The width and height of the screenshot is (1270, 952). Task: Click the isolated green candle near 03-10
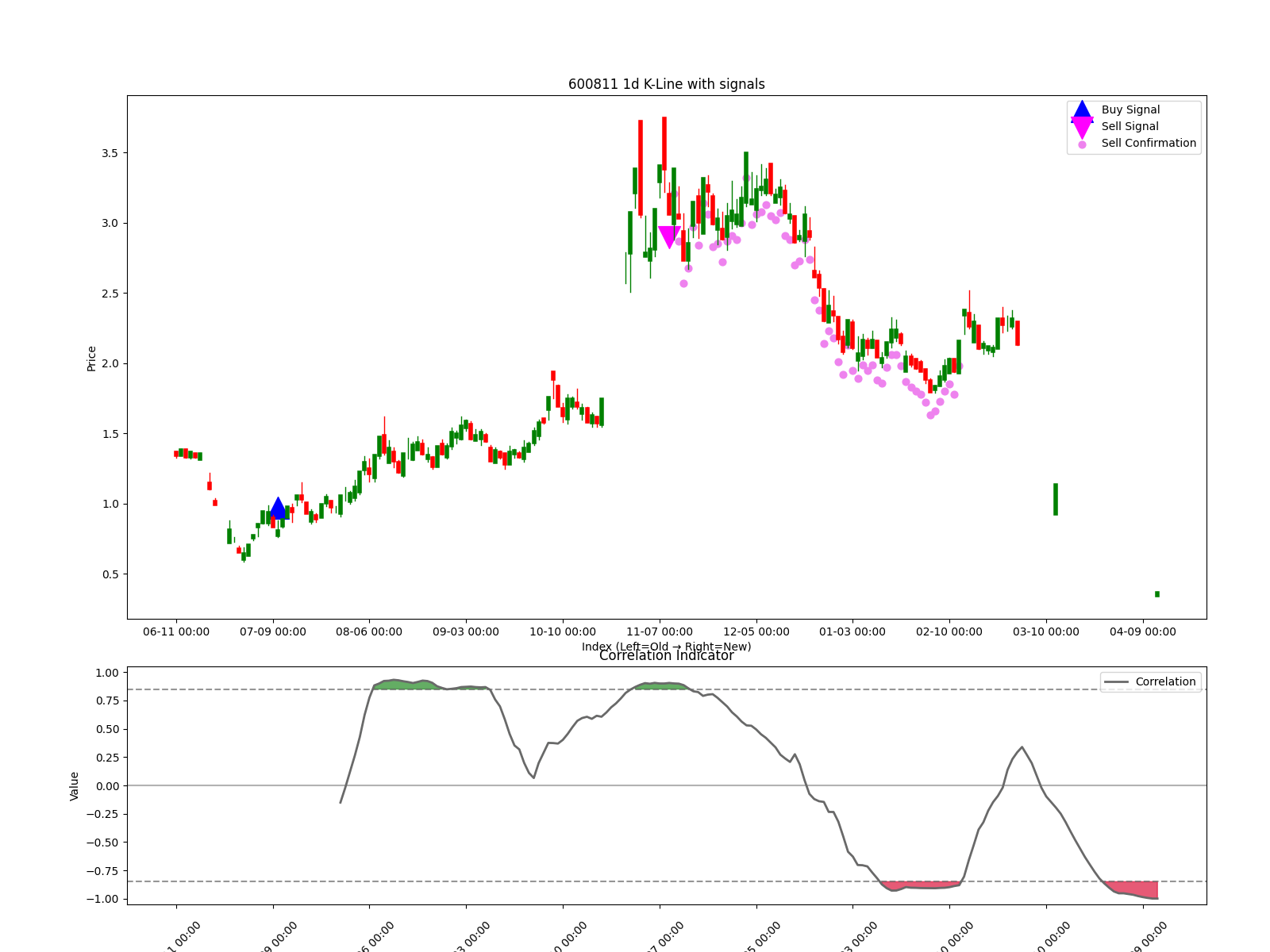coord(1056,499)
